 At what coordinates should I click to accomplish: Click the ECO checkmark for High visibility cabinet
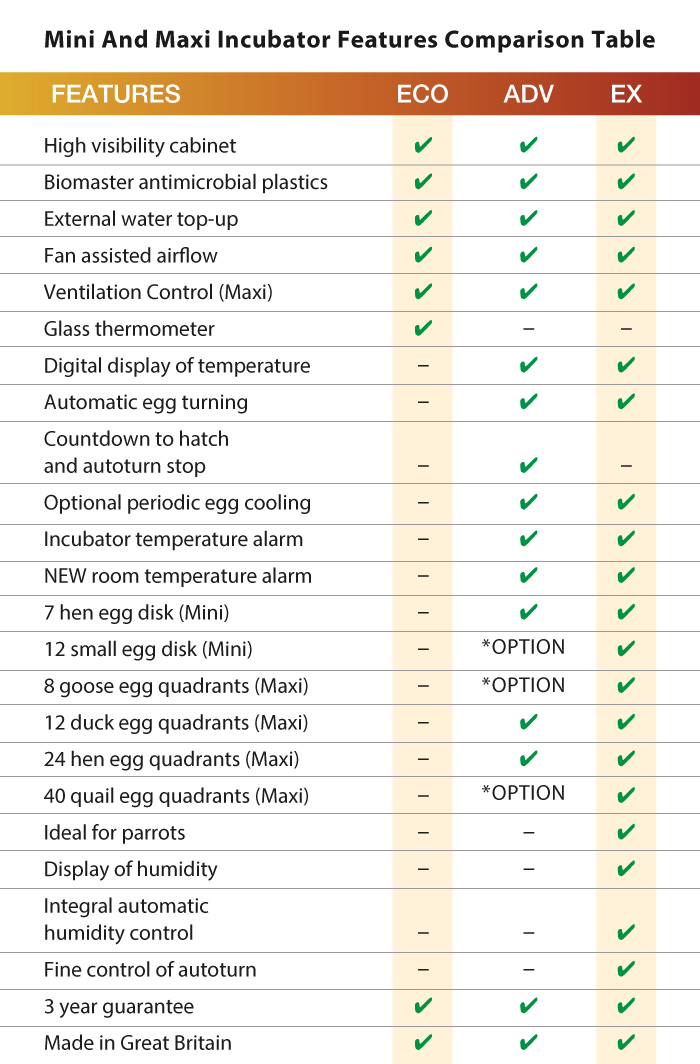pyautogui.click(x=423, y=145)
